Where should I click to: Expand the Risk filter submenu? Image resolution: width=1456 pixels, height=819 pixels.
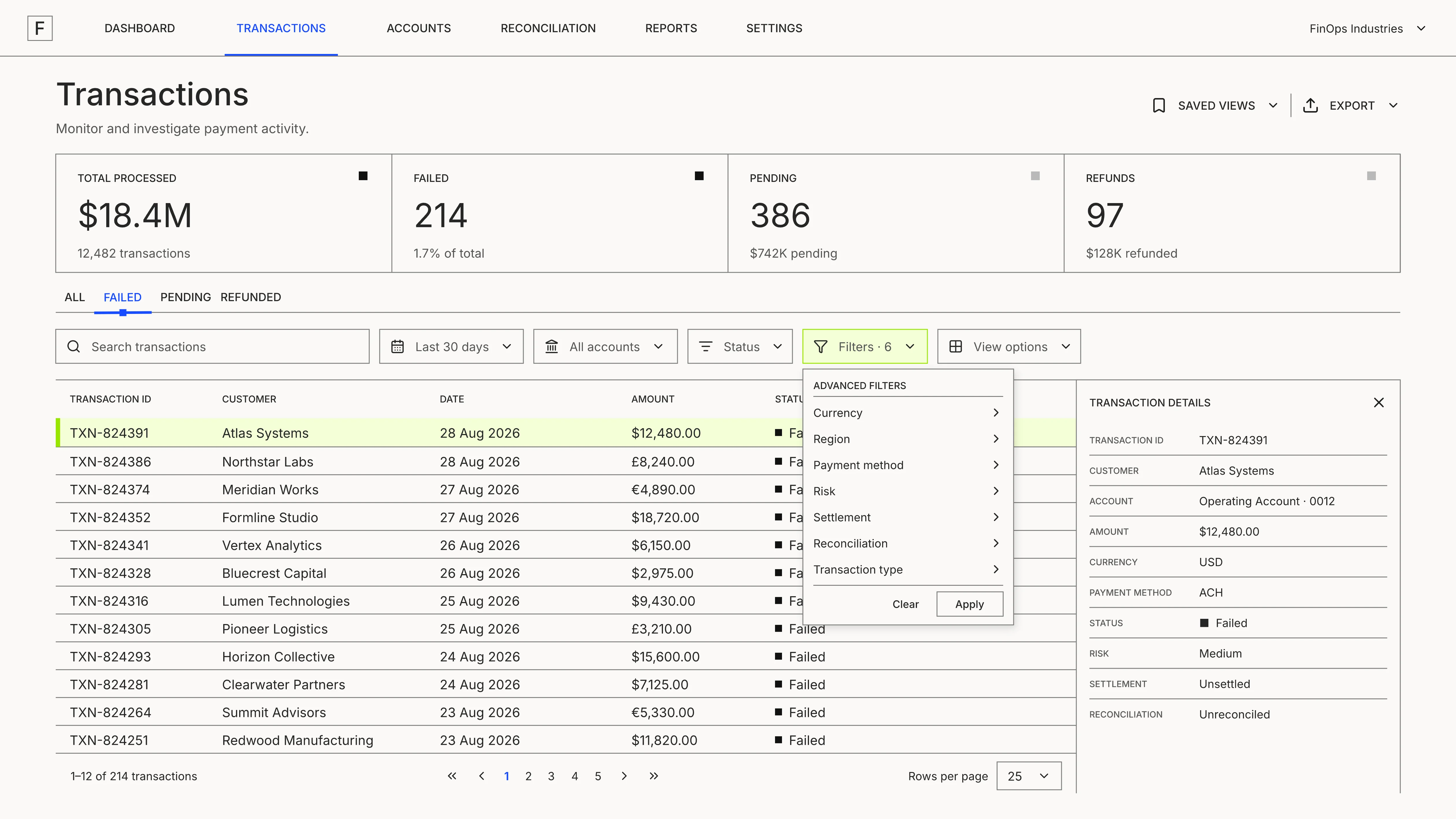pos(907,491)
